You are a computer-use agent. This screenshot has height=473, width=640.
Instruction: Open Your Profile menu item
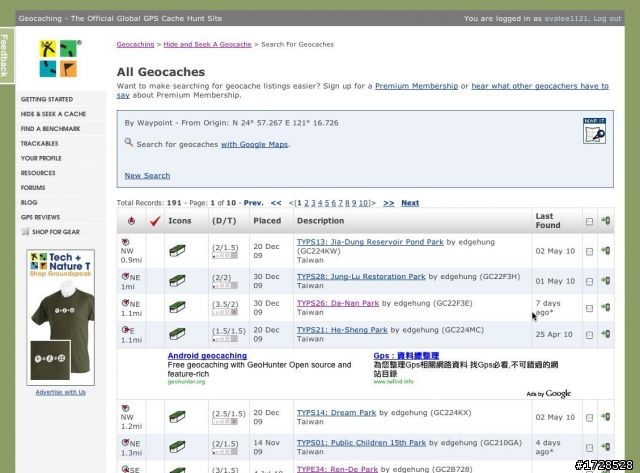41,158
